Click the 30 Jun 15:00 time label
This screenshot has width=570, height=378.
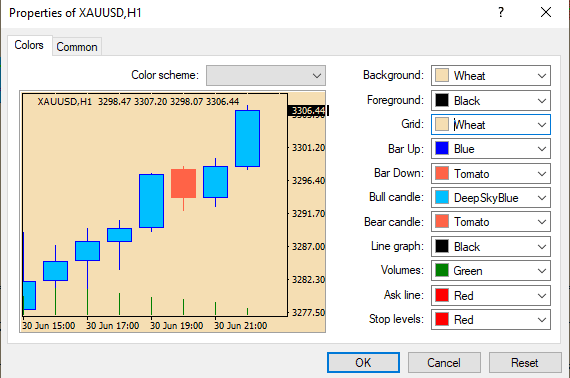pos(49,326)
